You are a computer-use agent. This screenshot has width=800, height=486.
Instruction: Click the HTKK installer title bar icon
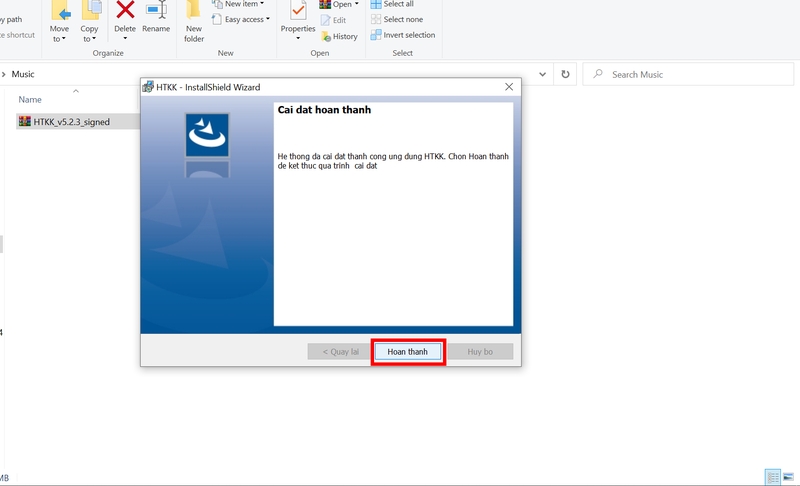(148, 87)
